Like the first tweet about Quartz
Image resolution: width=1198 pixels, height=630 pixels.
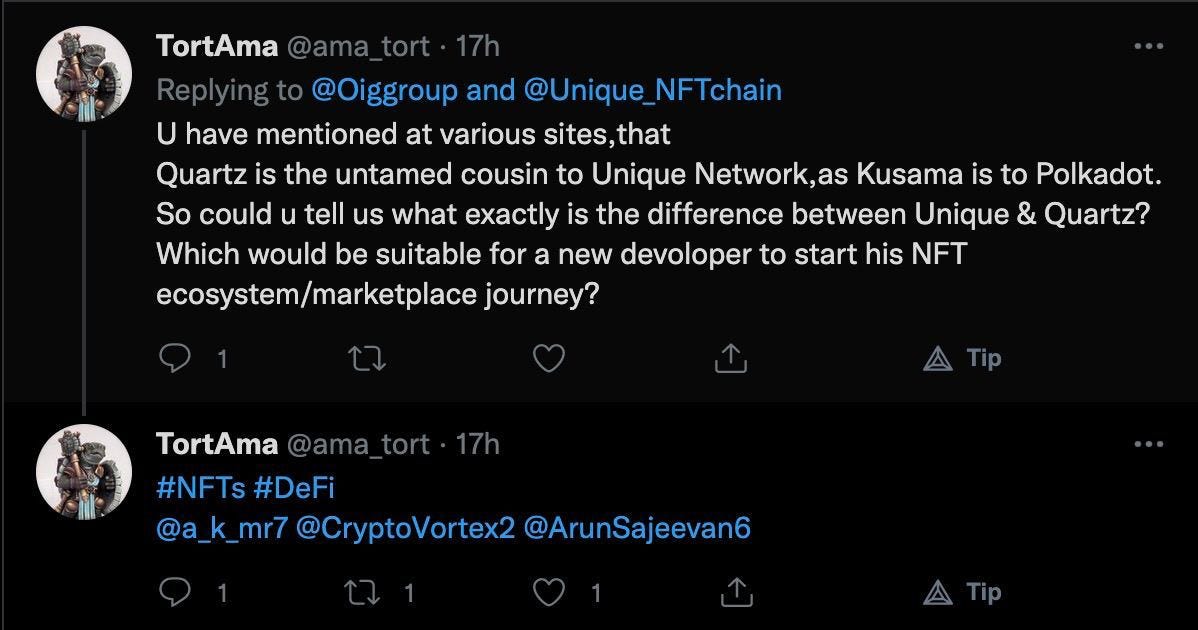[549, 357]
